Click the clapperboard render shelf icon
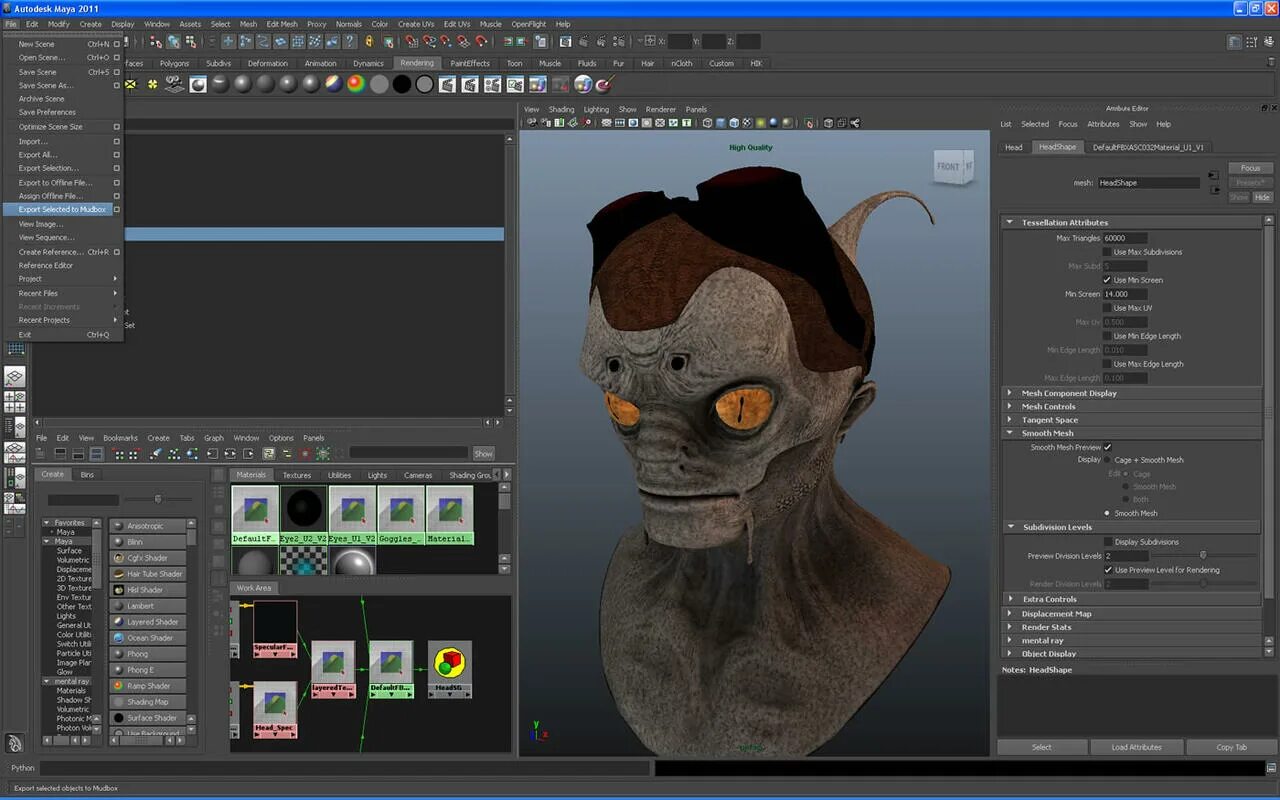Image resolution: width=1280 pixels, height=800 pixels. pyautogui.click(x=447, y=84)
